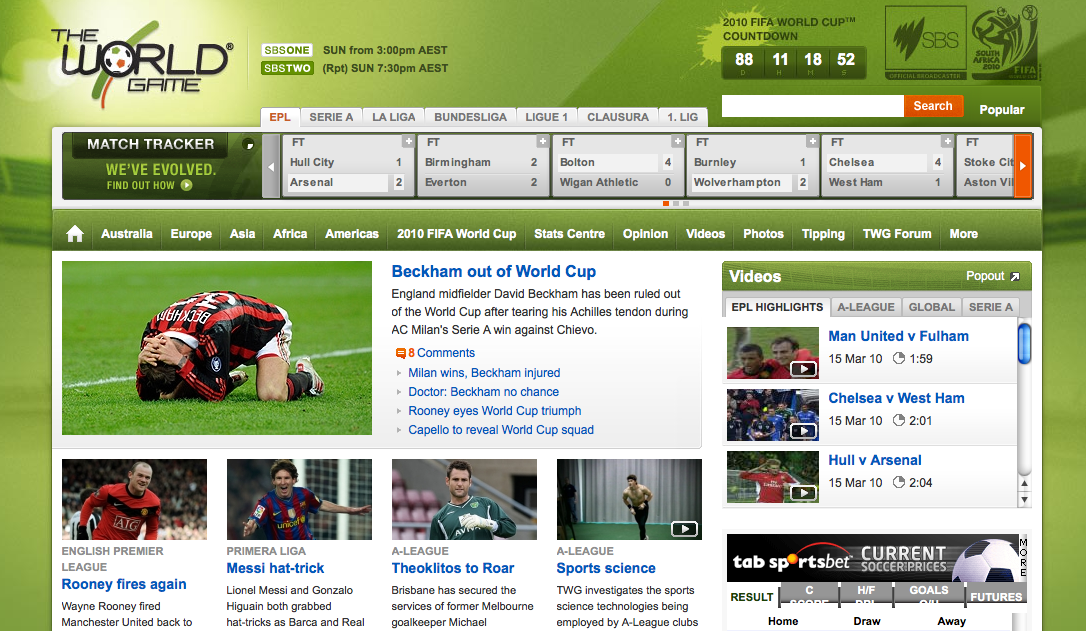Open the Stats Centre nav item
The image size is (1086, 631).
(569, 234)
